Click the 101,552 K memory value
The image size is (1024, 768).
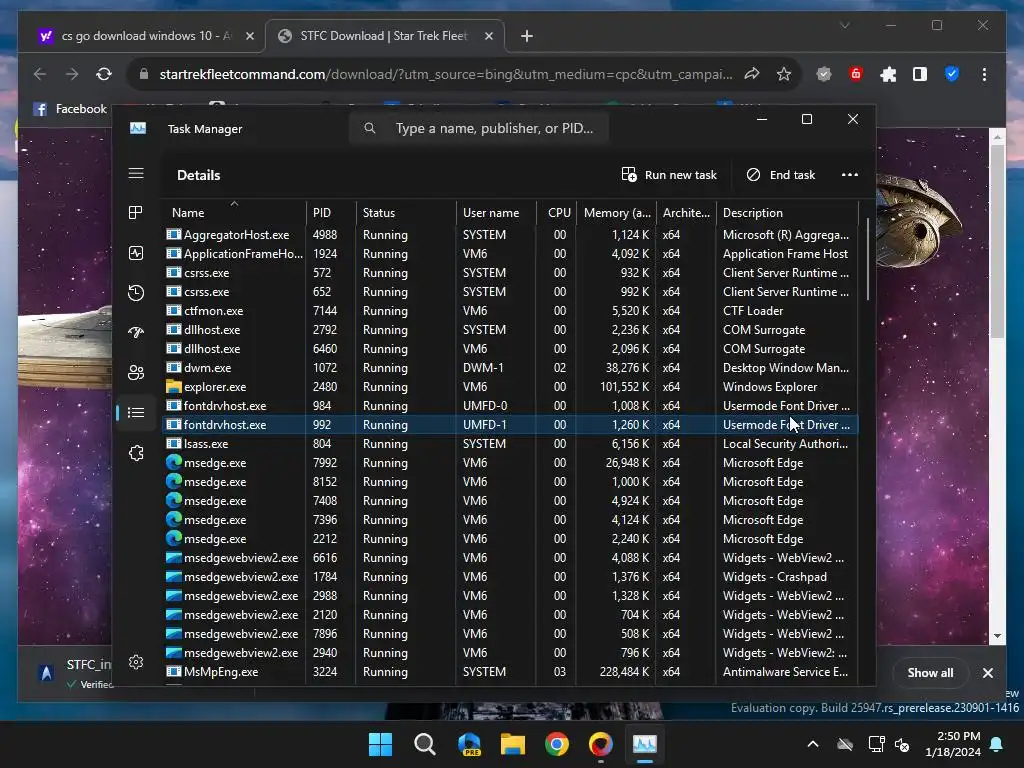click(624, 387)
